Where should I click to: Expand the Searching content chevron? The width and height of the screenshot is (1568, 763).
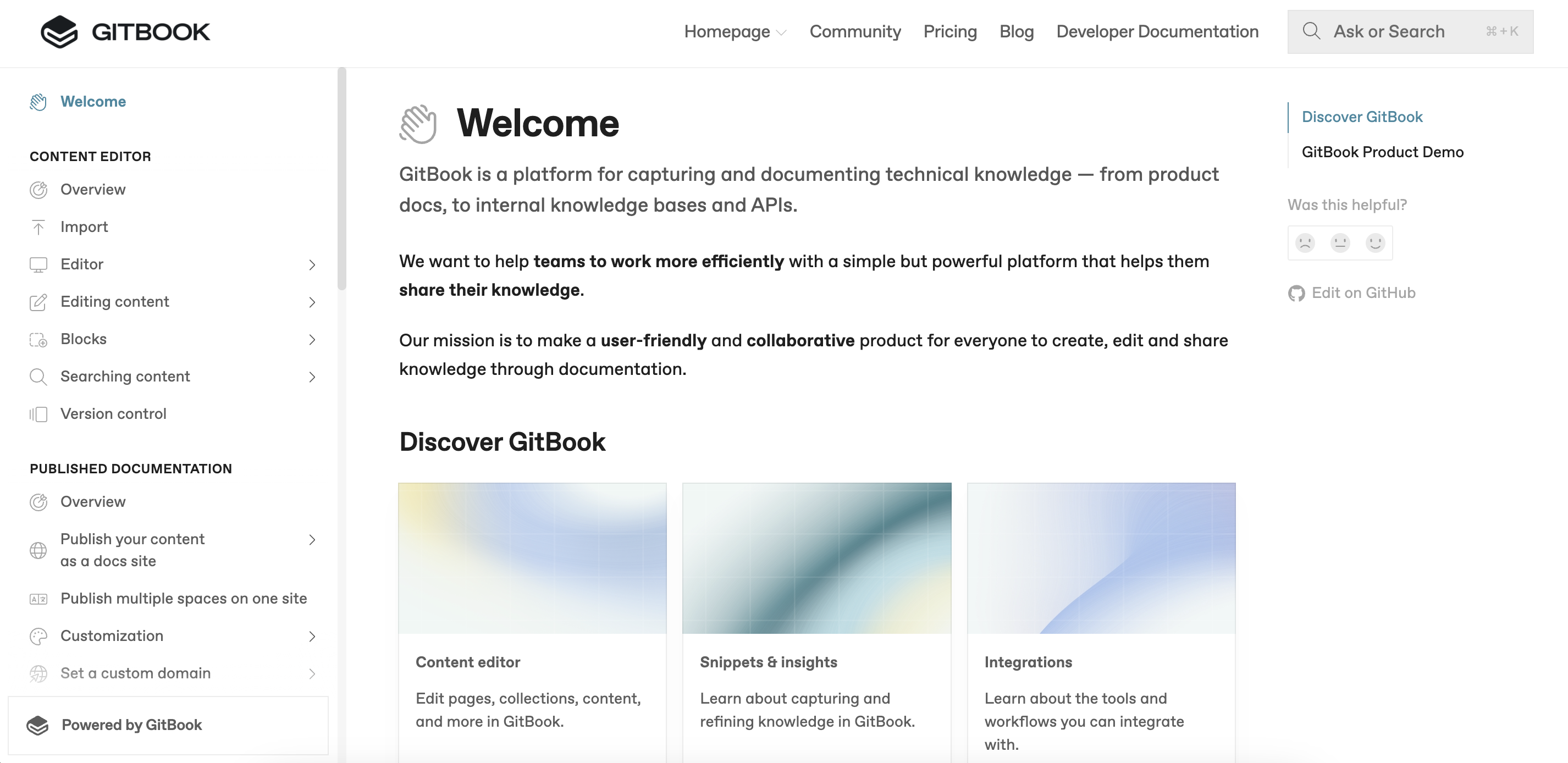312,377
